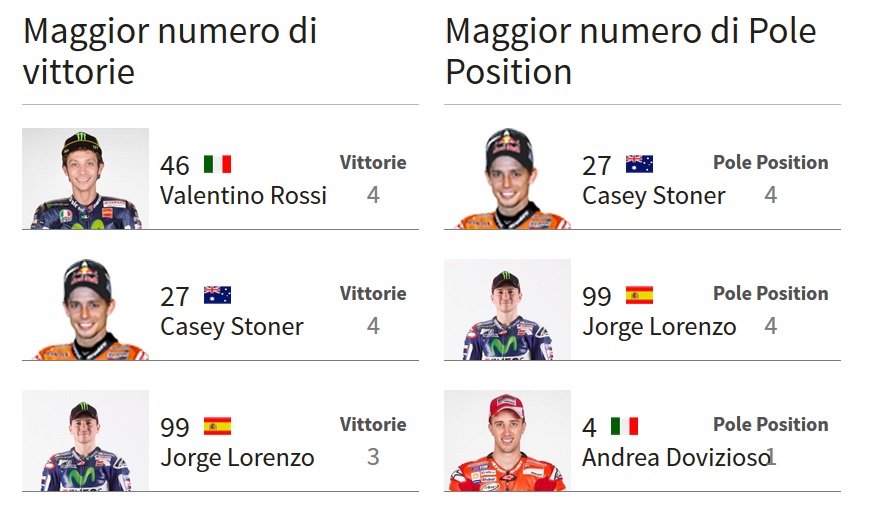The height and width of the screenshot is (506, 877).
Task: Click Casey Stoner's name in the vittorie list
Action: click(x=231, y=326)
